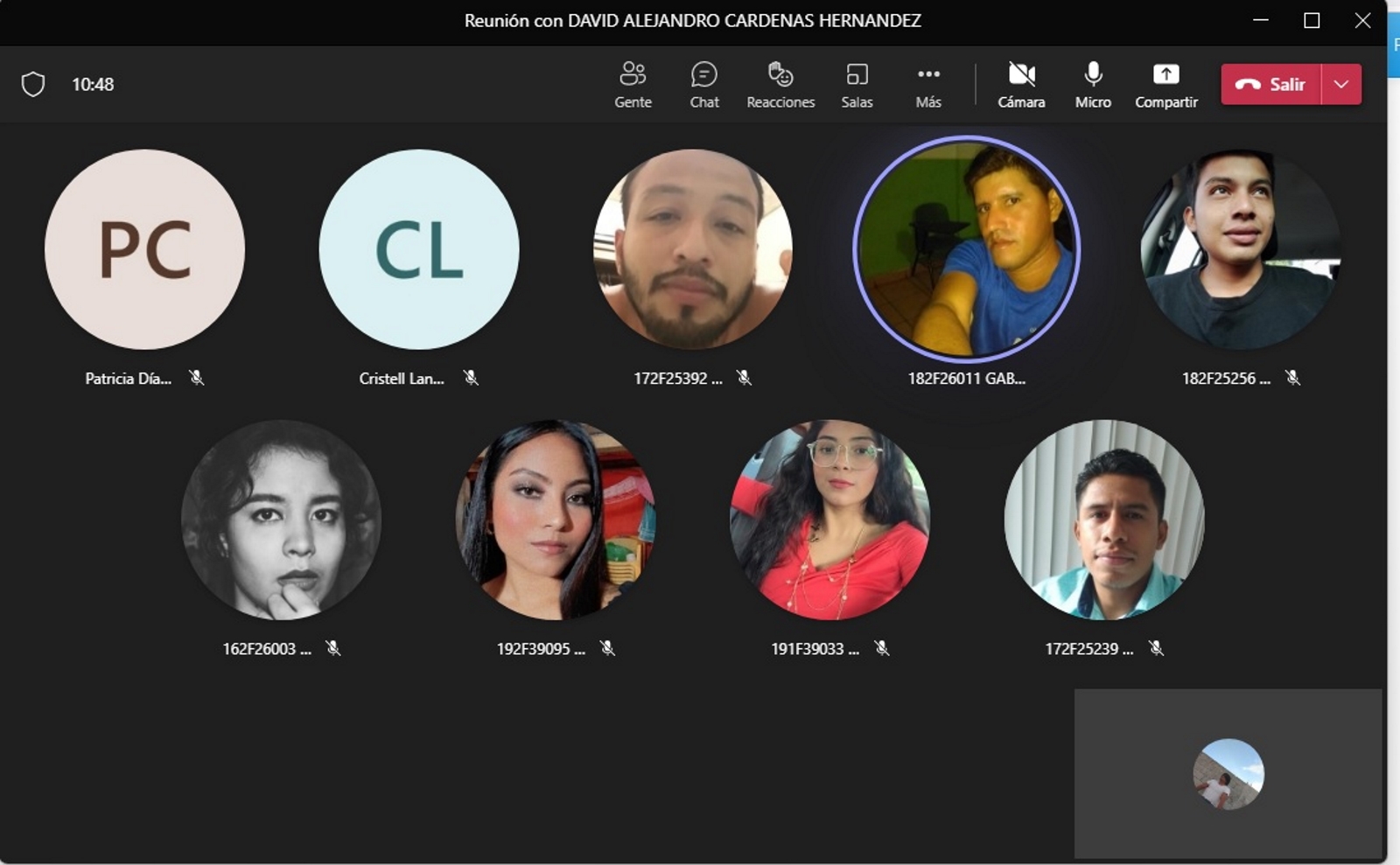Click the name label 182F25256 ...
Screen dimensions: 1400x865
tap(1226, 379)
